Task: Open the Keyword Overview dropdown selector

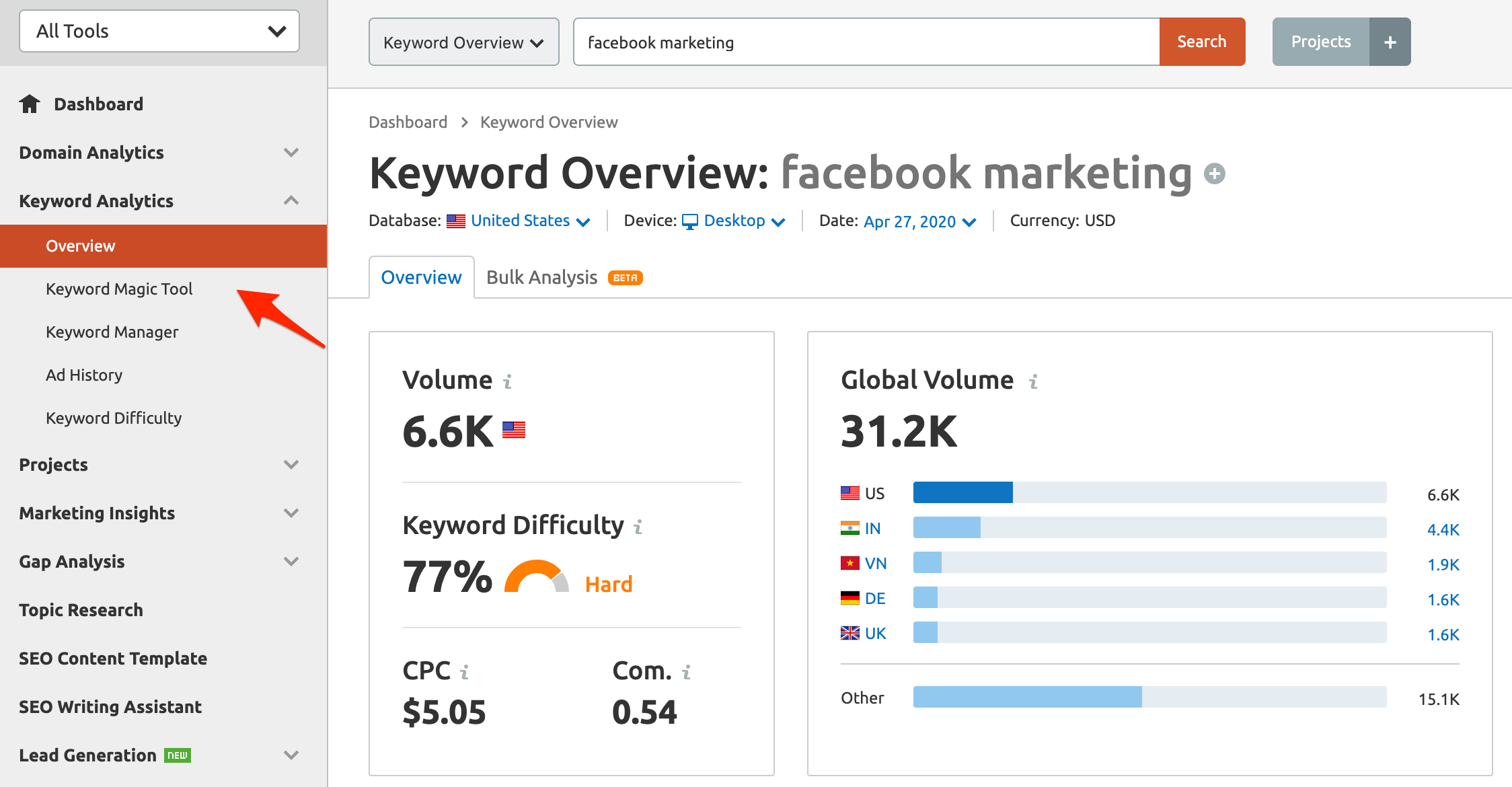Action: (x=463, y=42)
